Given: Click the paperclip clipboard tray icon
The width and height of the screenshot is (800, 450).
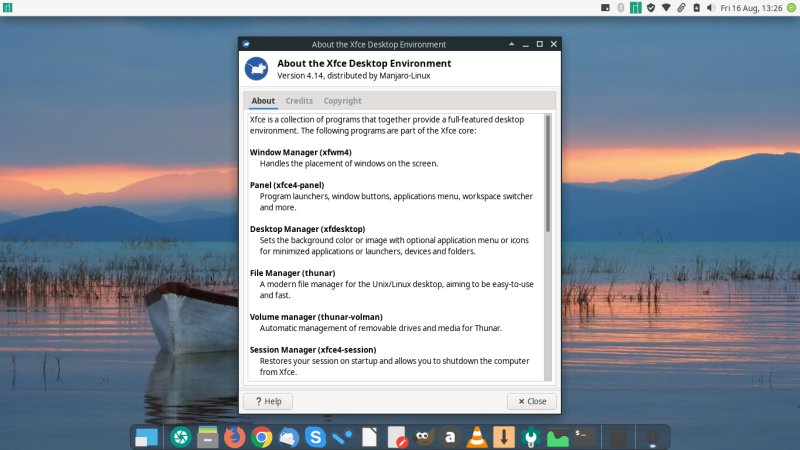Looking at the screenshot, I should pos(681,8).
